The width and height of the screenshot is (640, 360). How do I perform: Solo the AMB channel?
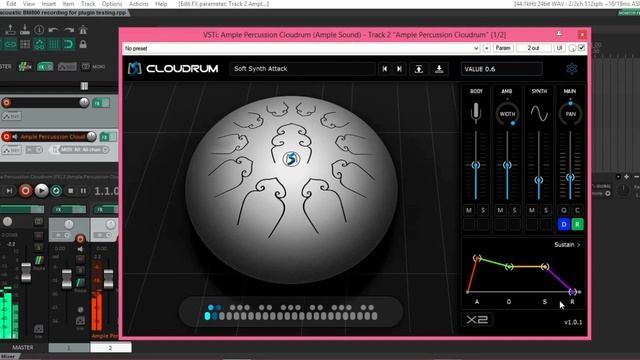pyautogui.click(x=514, y=210)
